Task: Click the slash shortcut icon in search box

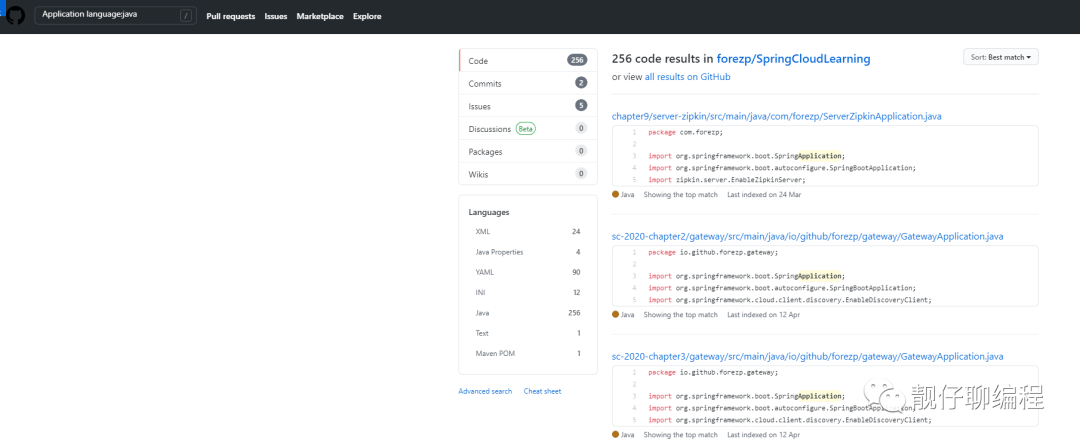Action: tap(186, 16)
